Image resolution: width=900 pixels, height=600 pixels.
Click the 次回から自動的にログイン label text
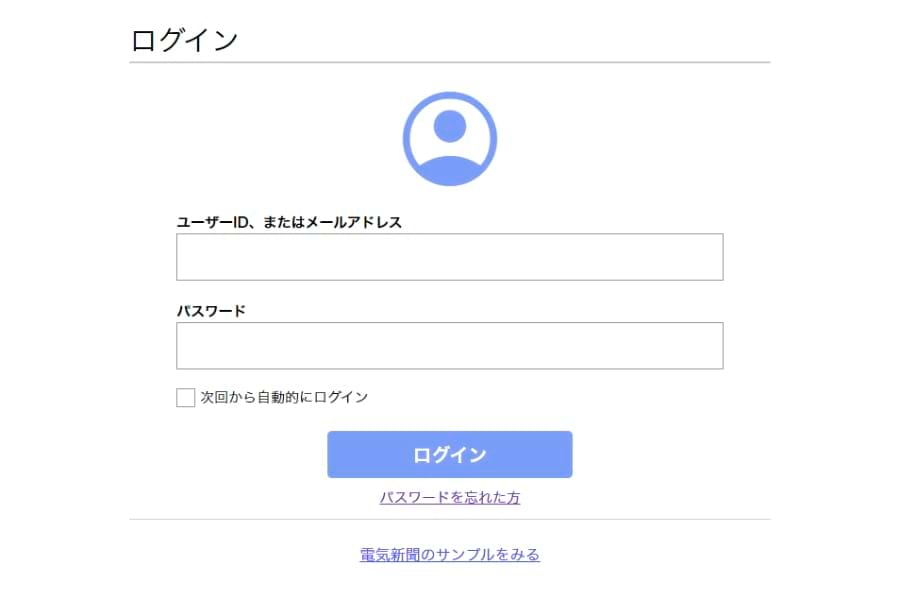pyautogui.click(x=284, y=397)
